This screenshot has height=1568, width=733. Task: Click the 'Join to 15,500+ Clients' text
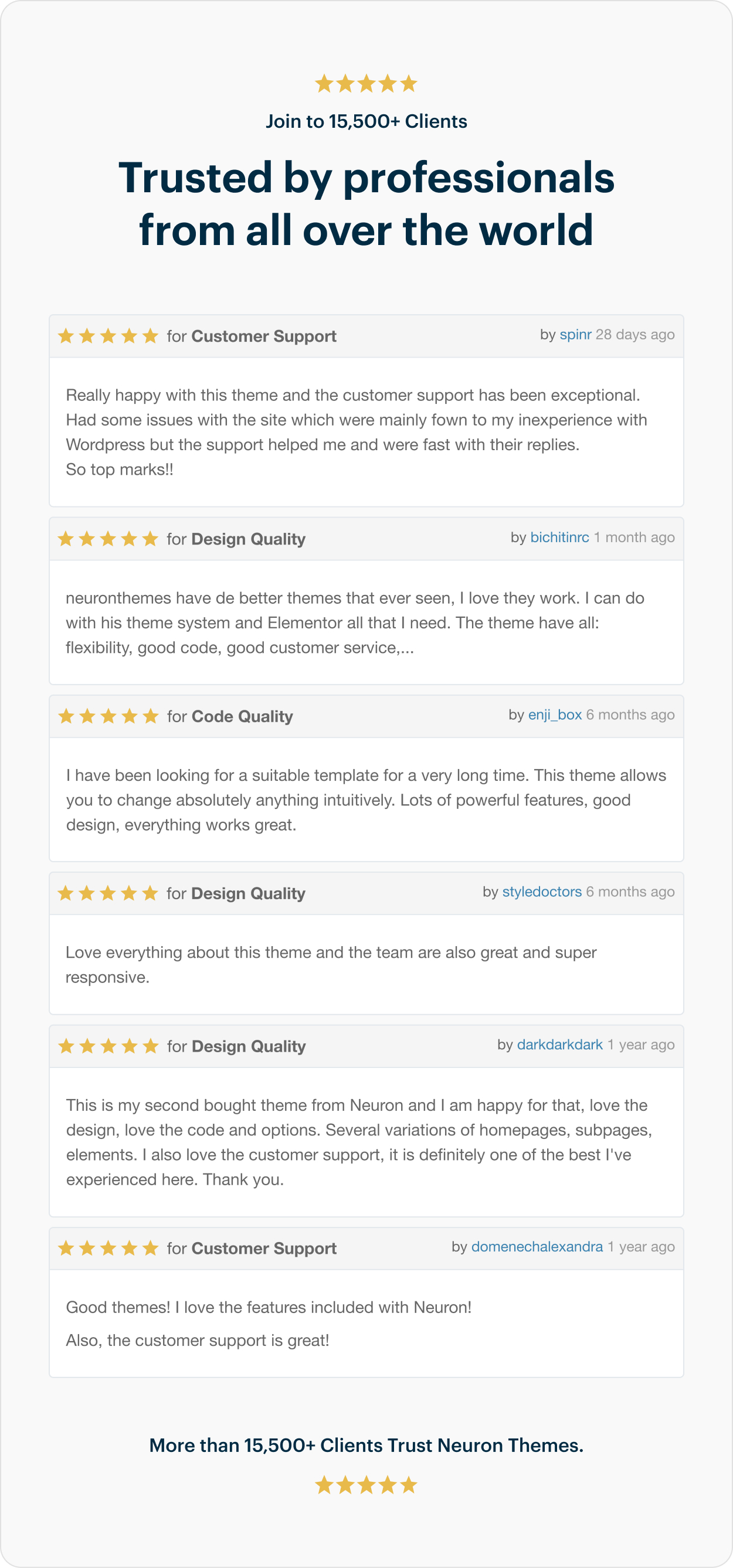click(x=366, y=122)
